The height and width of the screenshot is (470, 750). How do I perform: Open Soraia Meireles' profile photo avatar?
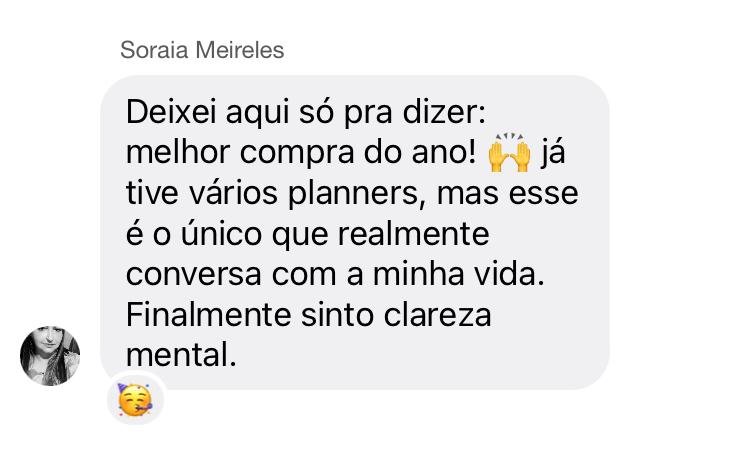coord(50,356)
